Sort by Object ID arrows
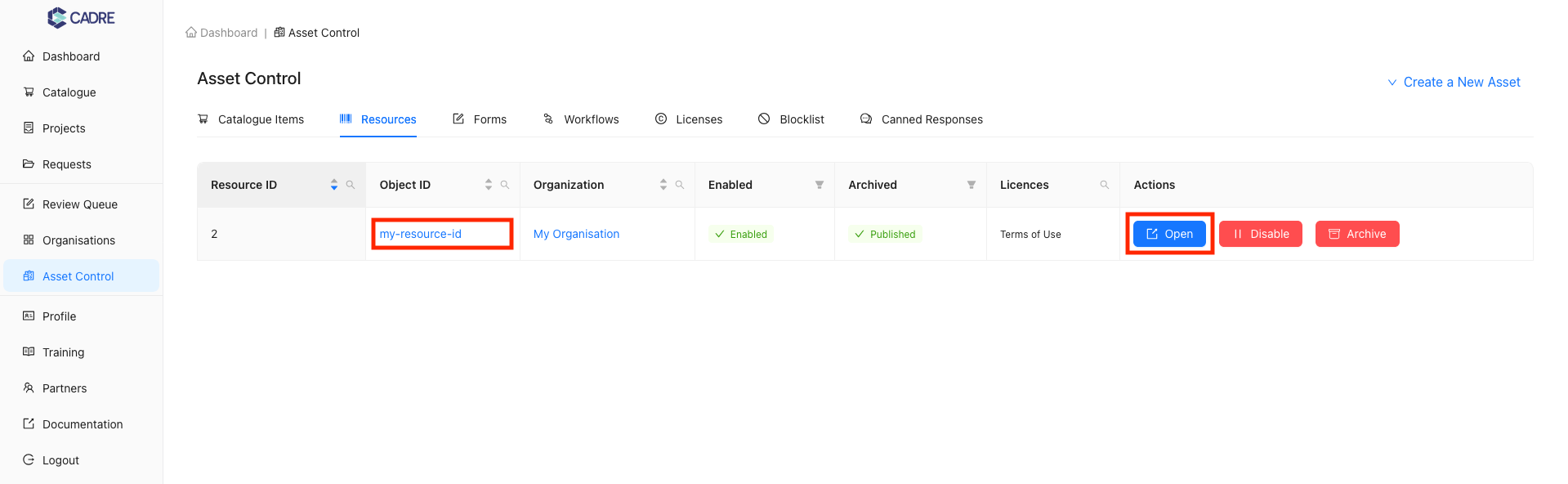 [489, 185]
